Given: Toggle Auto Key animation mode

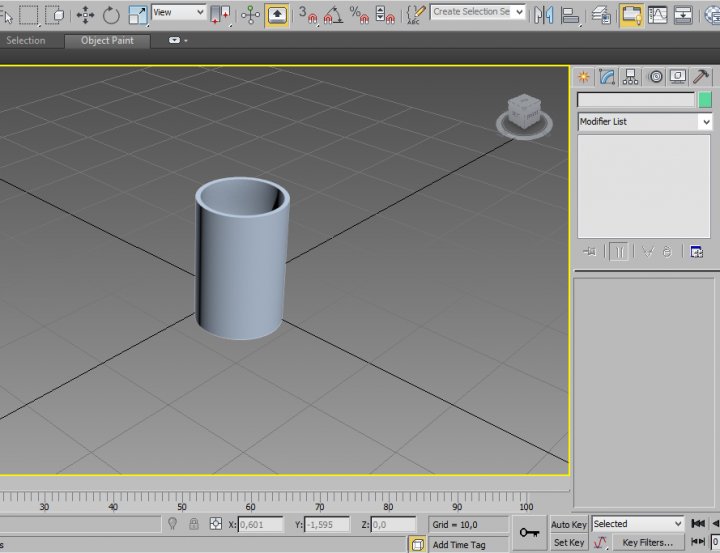Looking at the screenshot, I should click(x=568, y=524).
